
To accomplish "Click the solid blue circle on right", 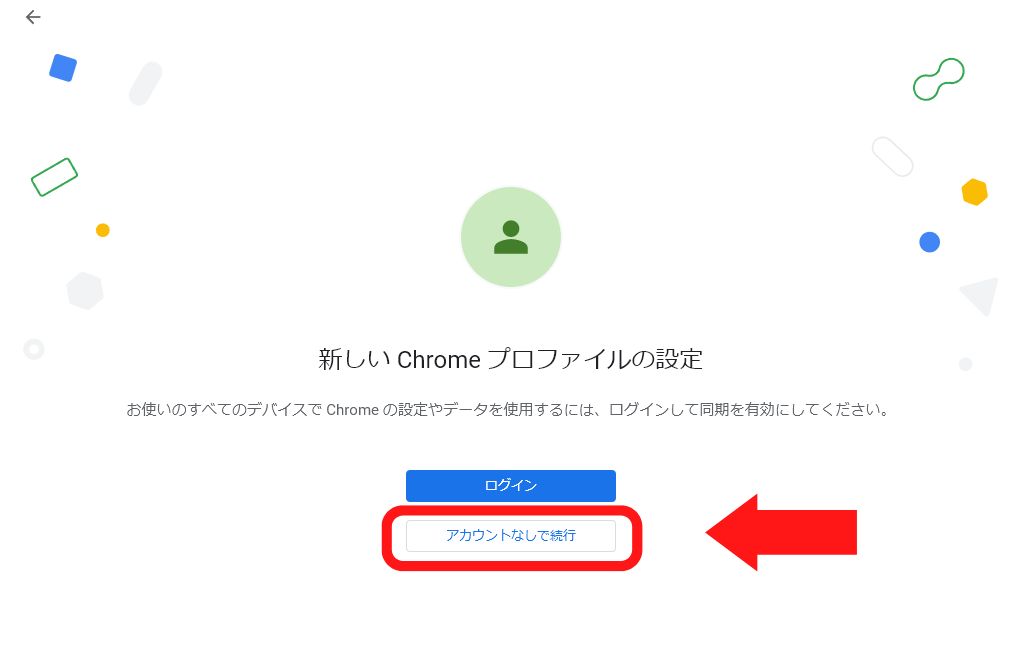I will (929, 242).
